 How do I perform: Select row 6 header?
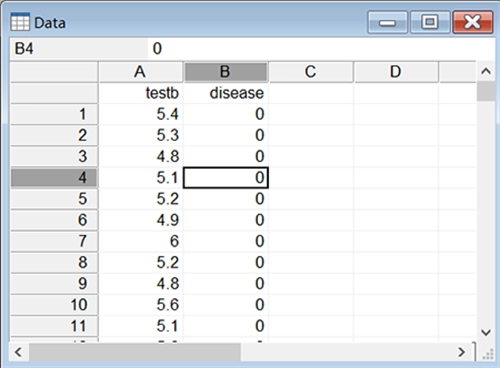54,220
